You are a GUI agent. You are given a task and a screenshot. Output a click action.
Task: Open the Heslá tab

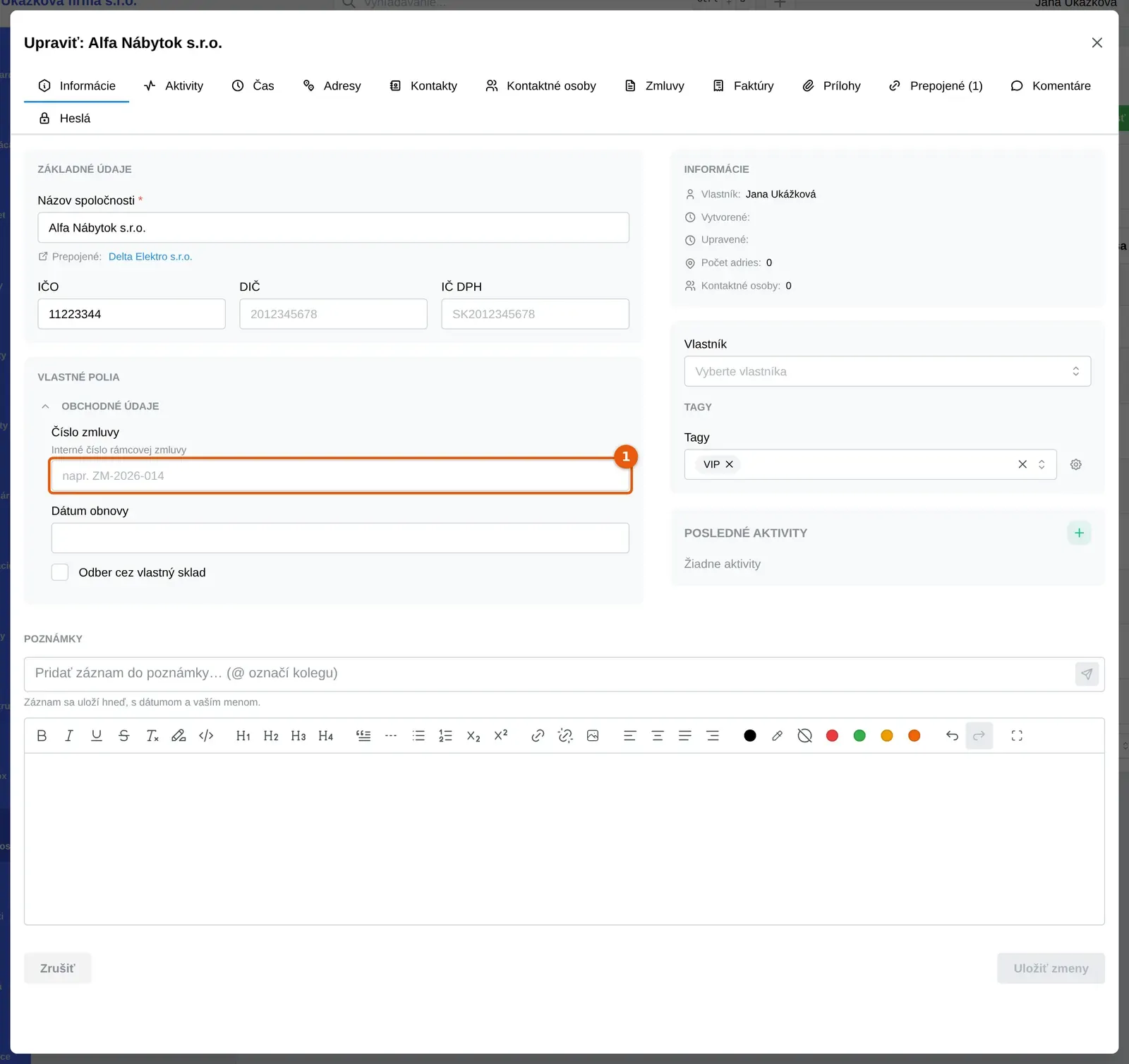[x=65, y=119]
